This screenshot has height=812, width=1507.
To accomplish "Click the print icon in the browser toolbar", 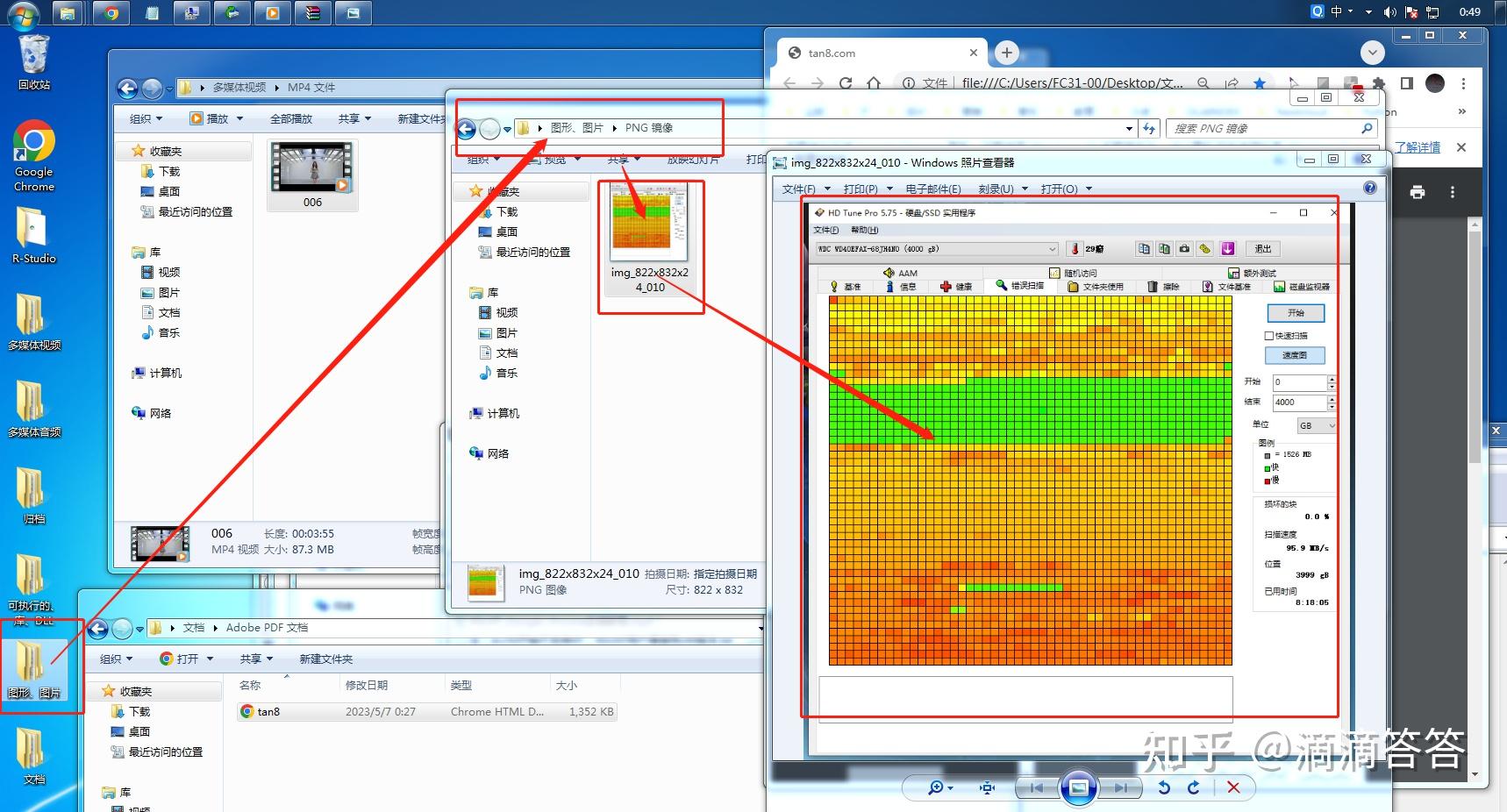I will click(1418, 192).
